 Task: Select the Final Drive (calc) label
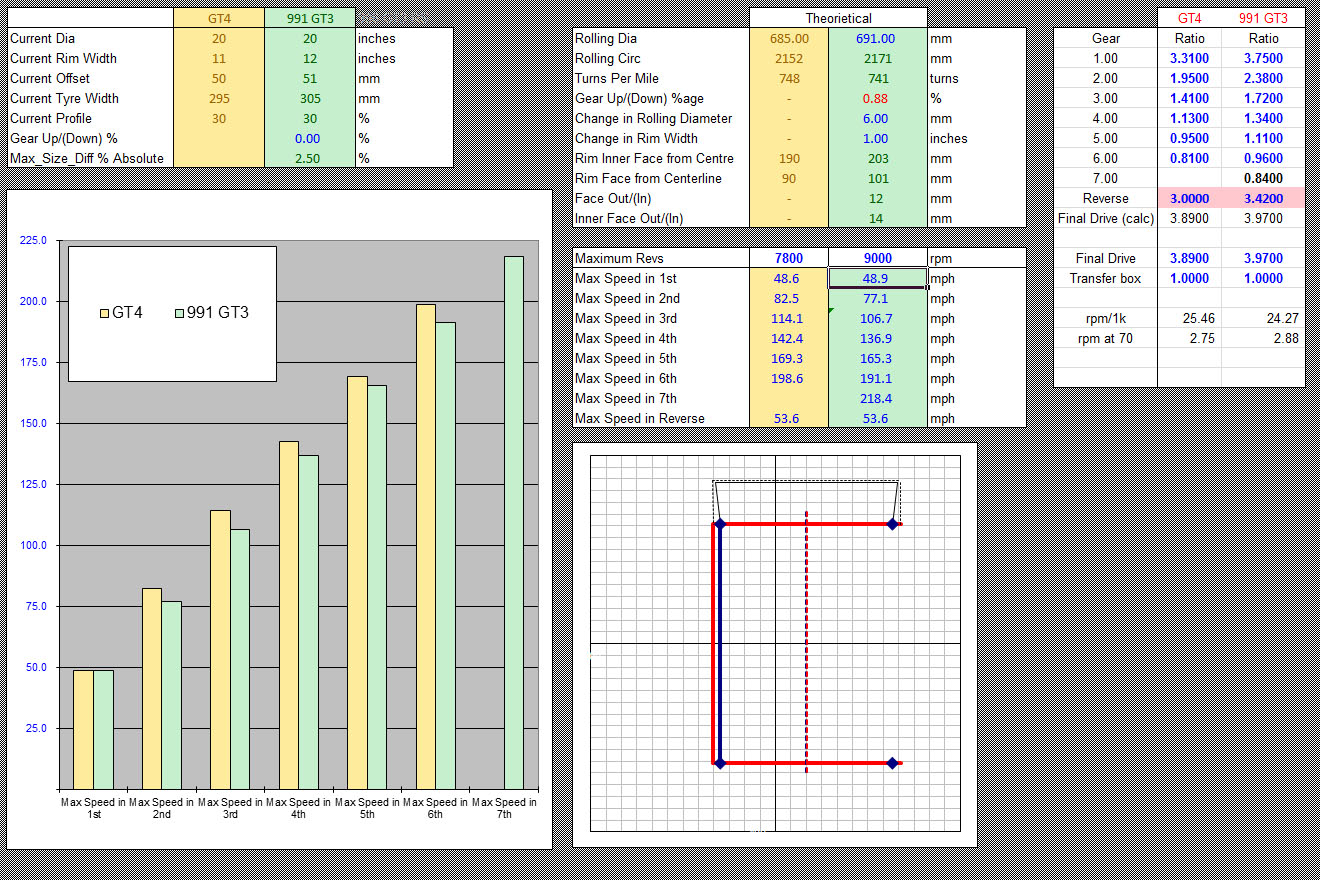click(x=1106, y=219)
